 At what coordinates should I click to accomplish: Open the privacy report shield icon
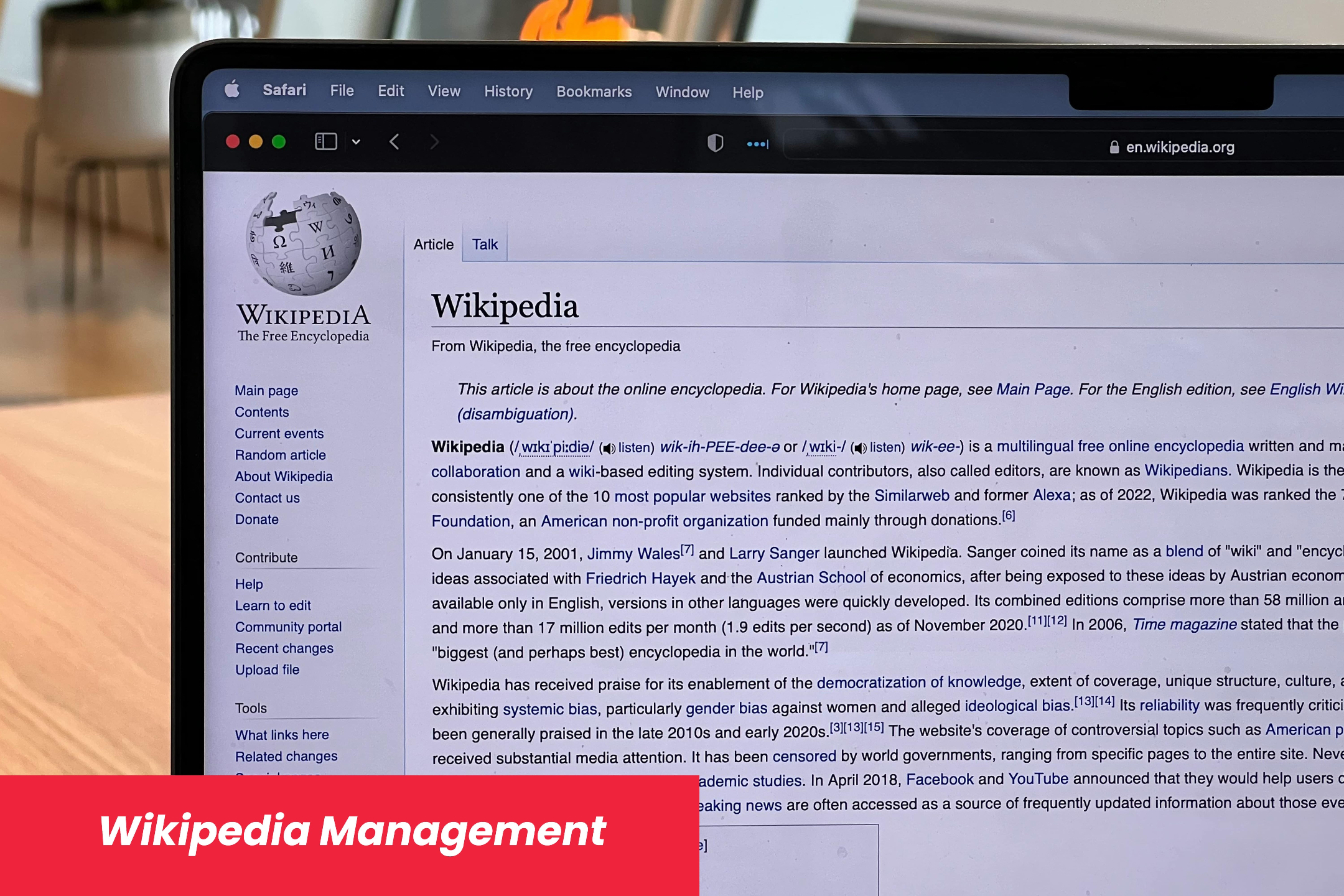click(x=715, y=143)
